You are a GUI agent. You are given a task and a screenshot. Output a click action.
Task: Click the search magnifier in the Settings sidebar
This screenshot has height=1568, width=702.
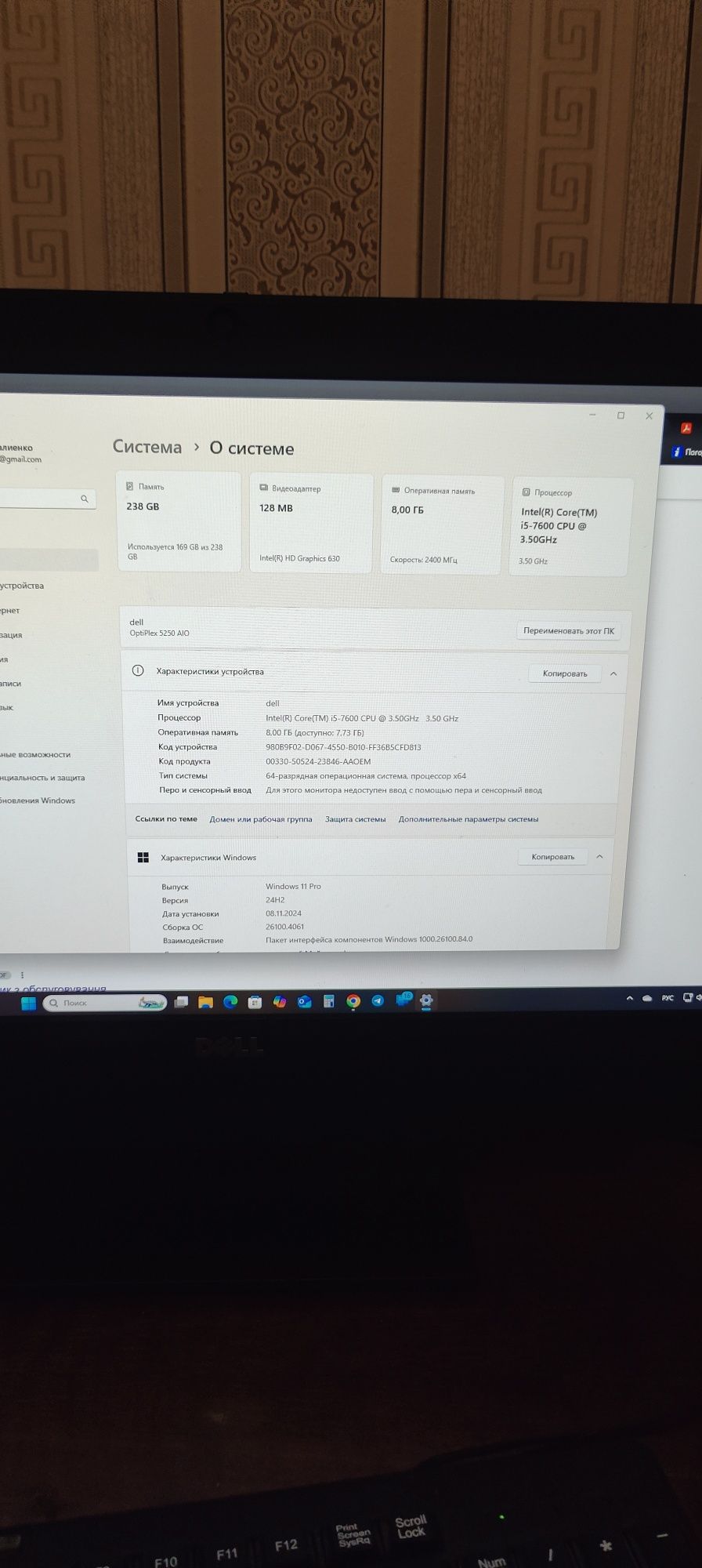[x=85, y=499]
